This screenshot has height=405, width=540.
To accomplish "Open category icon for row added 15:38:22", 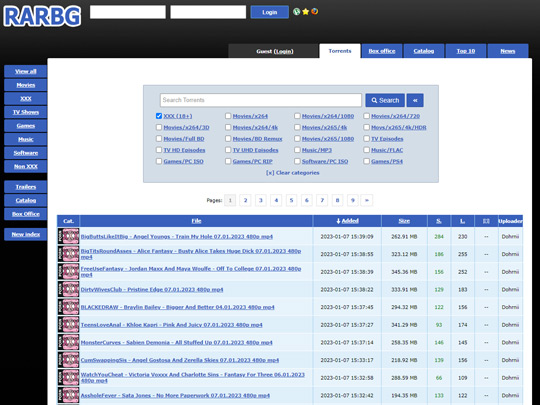I will (69, 289).
